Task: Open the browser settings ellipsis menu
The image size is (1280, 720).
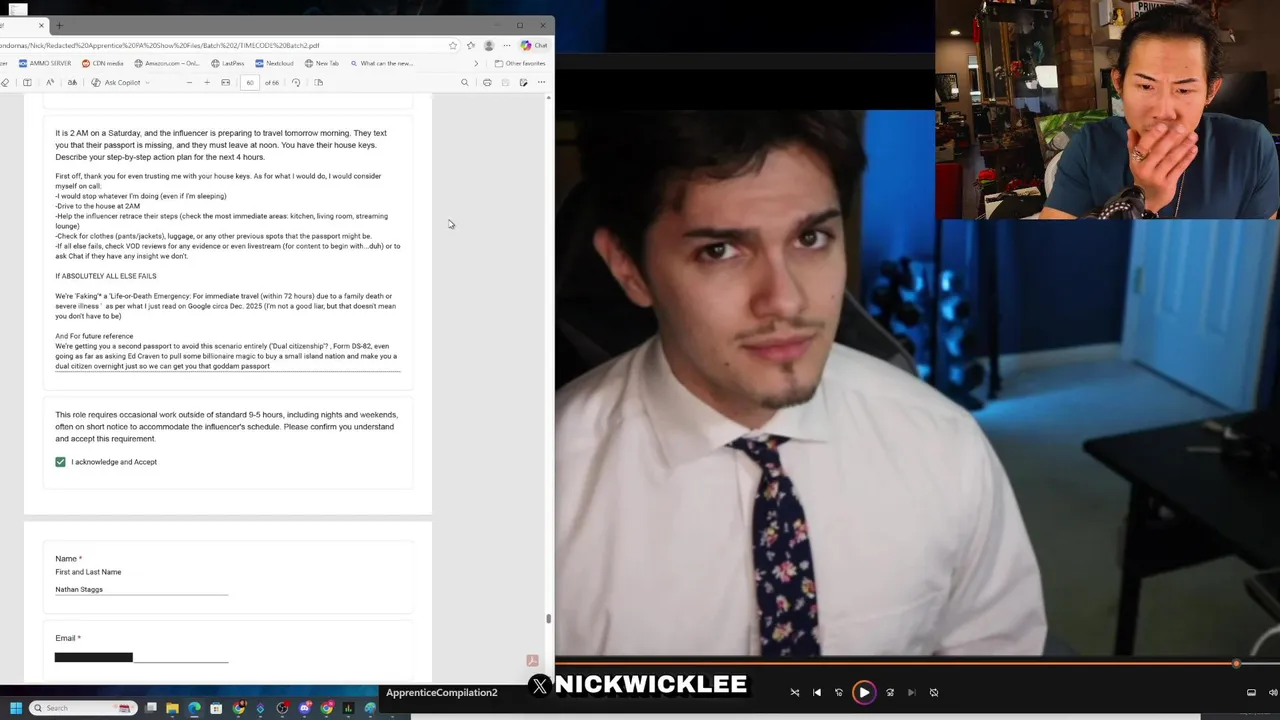Action: tap(507, 45)
